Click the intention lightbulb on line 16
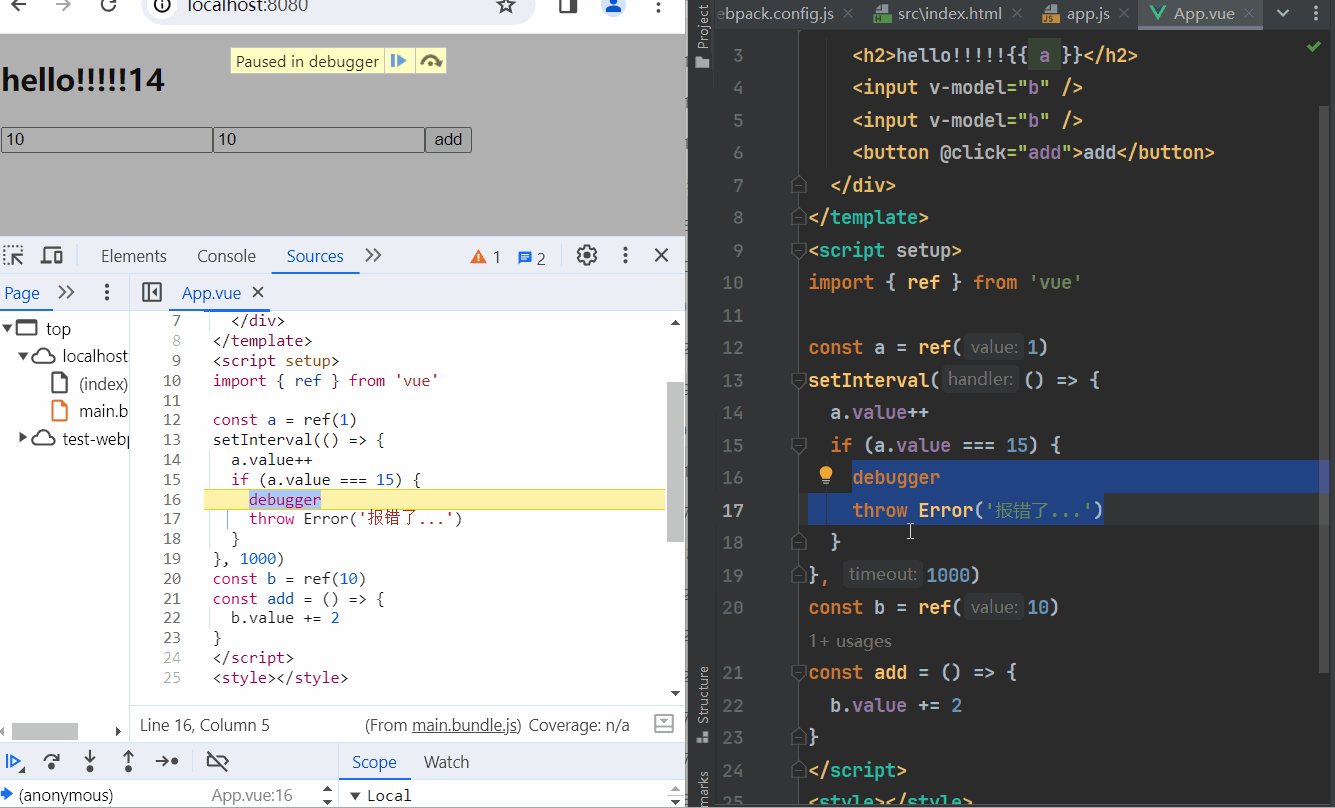Screen dimensions: 1335x808 (826, 476)
